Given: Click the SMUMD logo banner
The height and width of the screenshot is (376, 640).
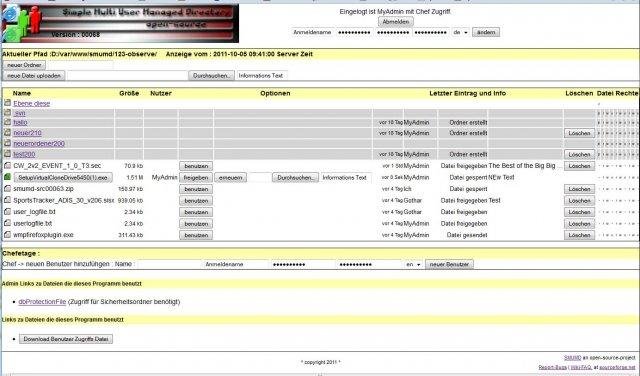Looking at the screenshot, I should coord(120,23).
